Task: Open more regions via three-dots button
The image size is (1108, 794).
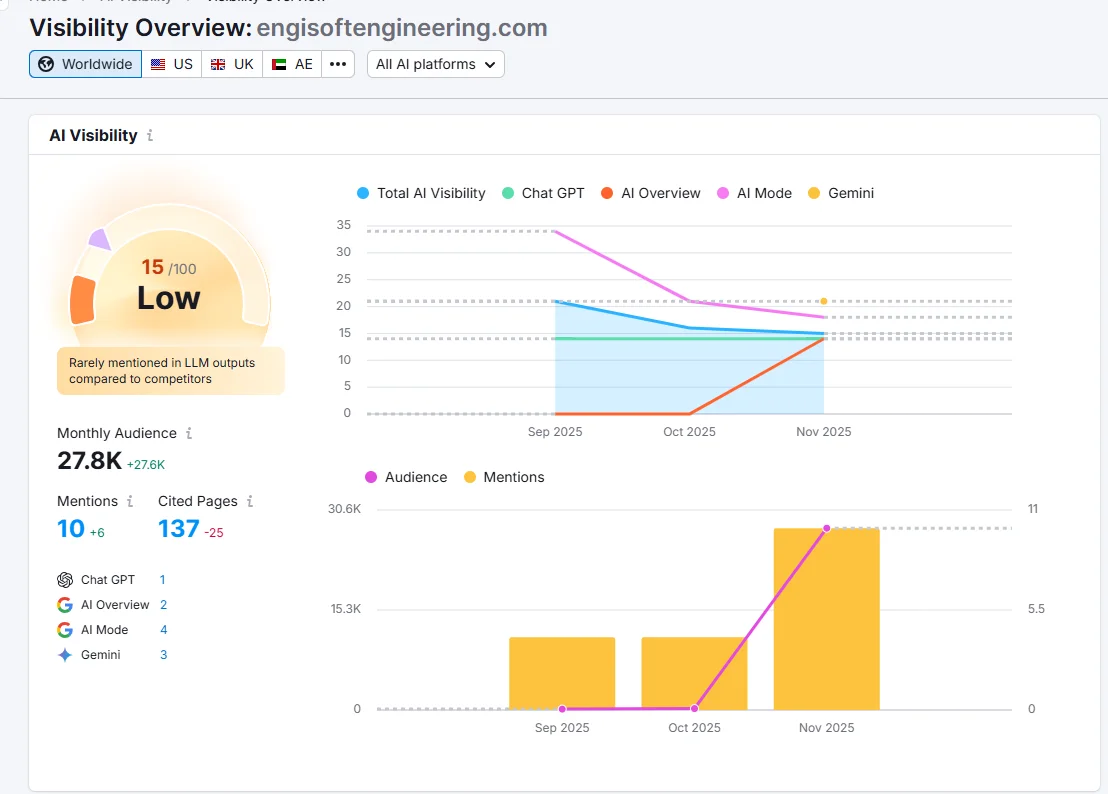Action: point(338,64)
